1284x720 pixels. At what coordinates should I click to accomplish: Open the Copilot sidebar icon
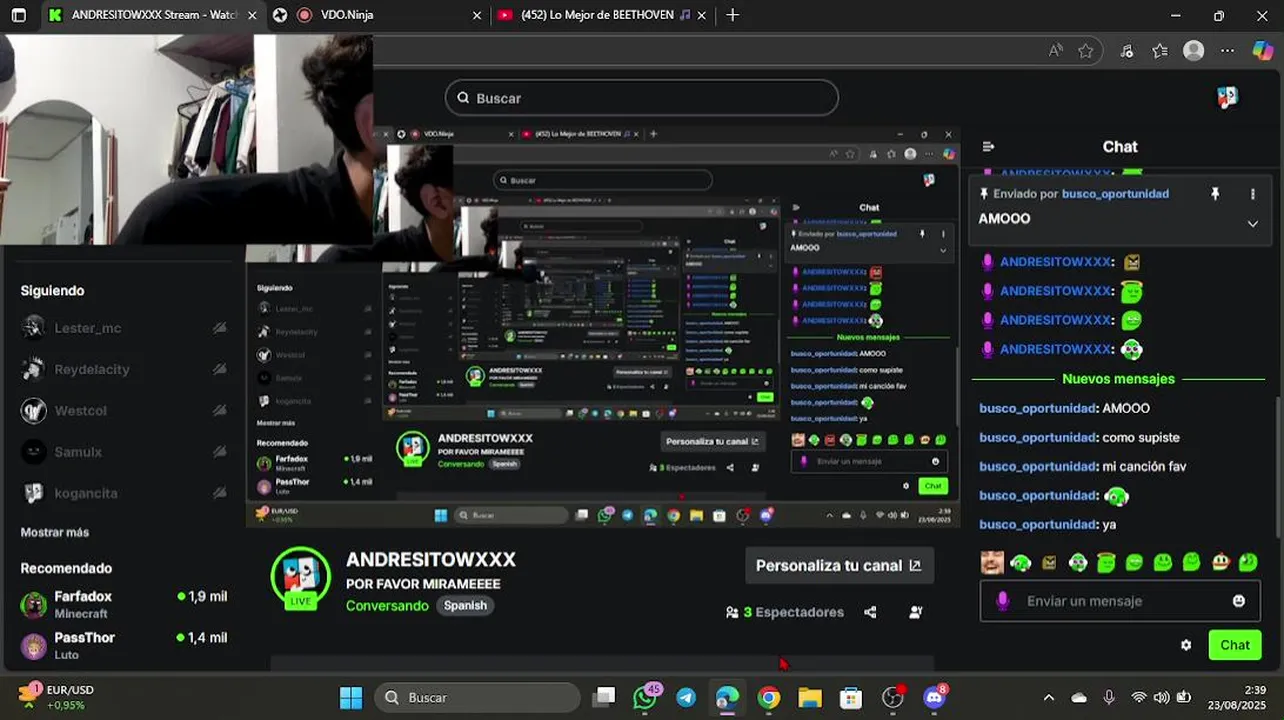[x=1263, y=51]
